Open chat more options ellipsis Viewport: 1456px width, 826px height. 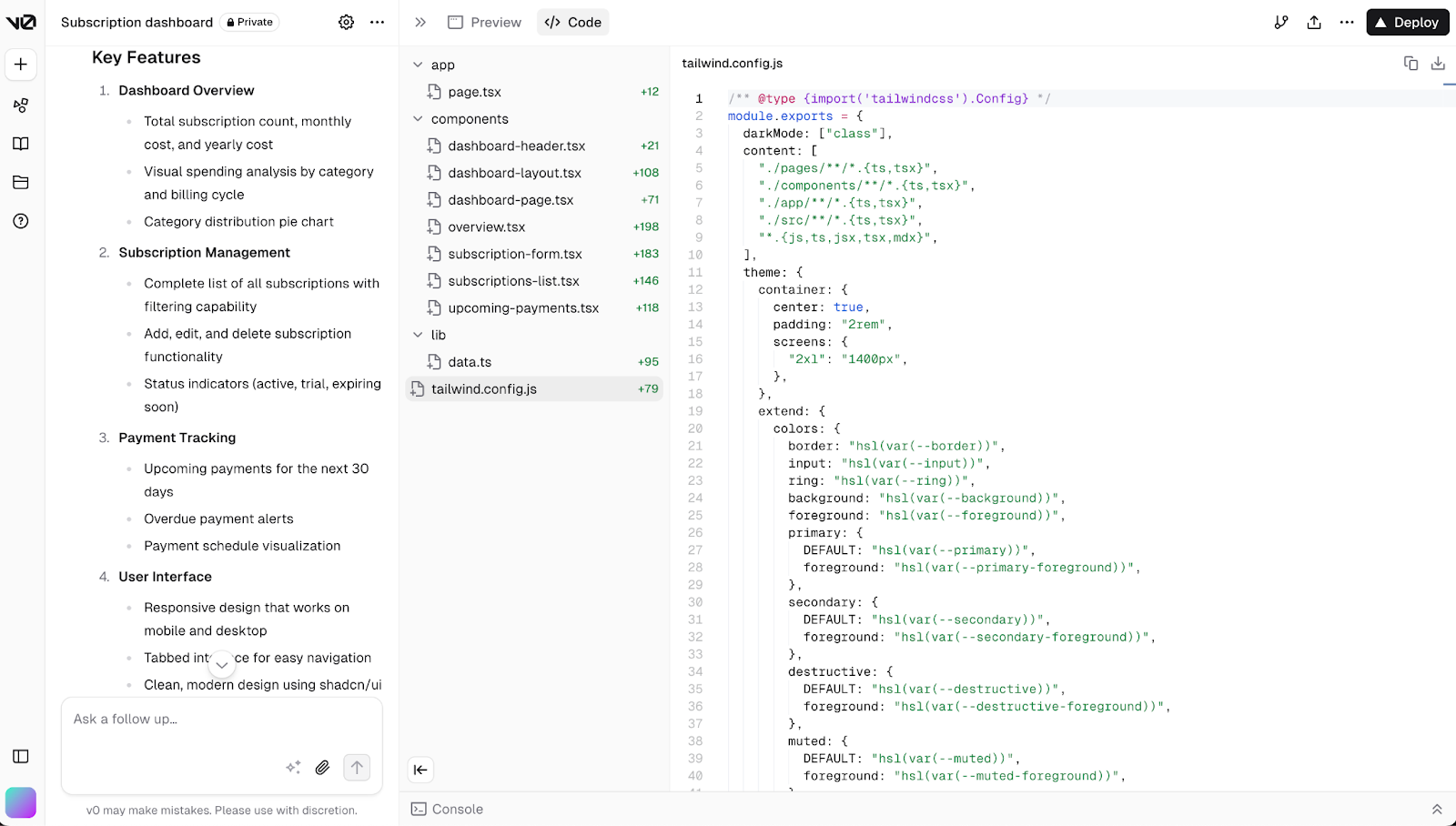378,23
